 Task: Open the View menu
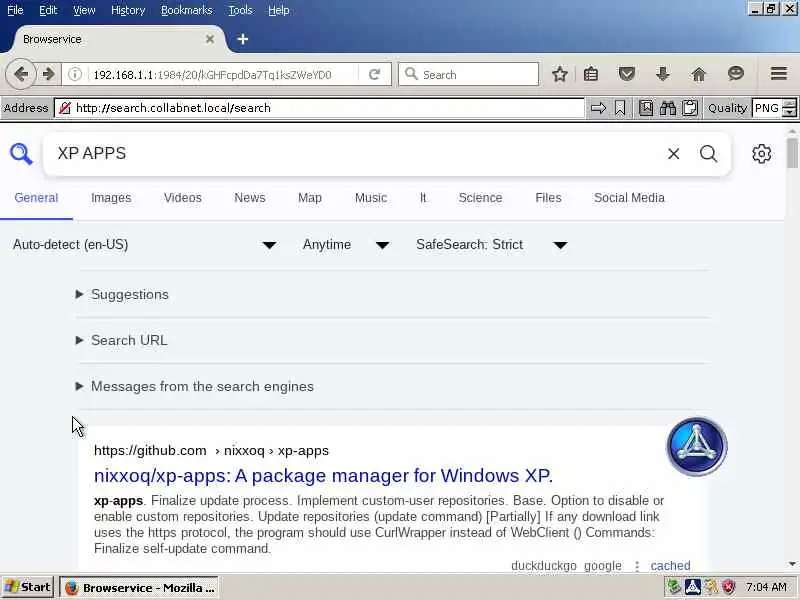(x=84, y=10)
